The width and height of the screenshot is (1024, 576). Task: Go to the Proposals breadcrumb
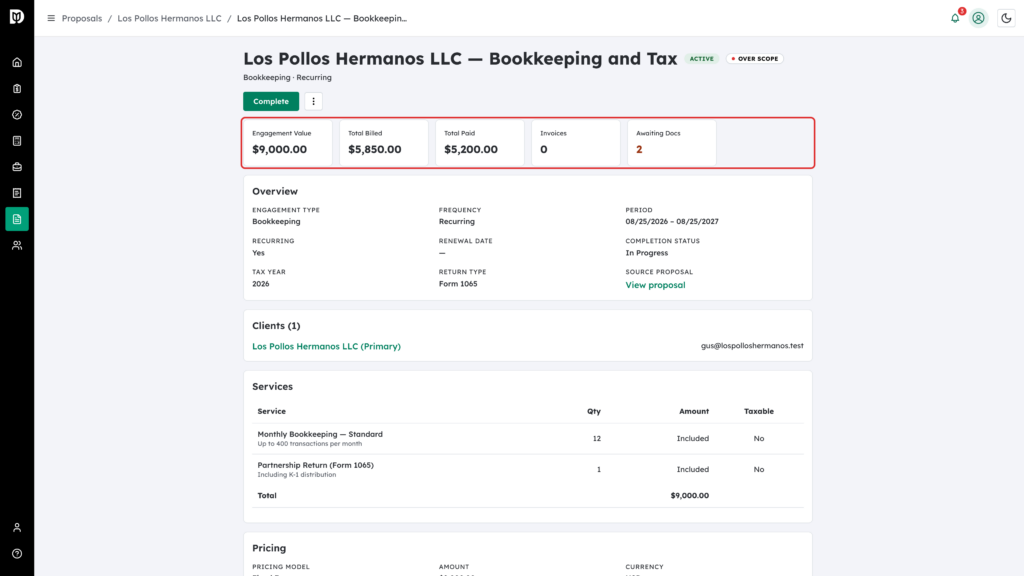point(82,18)
